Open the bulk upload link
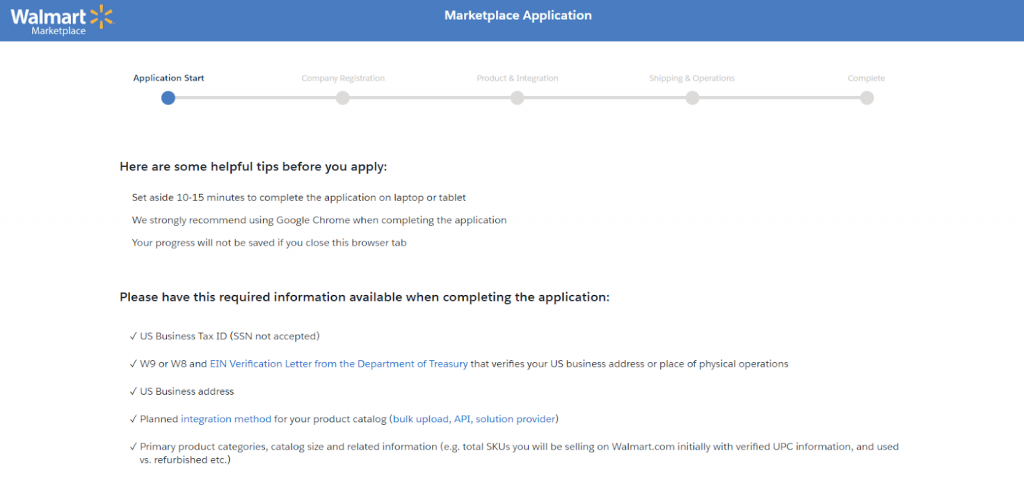 pyautogui.click(x=421, y=418)
